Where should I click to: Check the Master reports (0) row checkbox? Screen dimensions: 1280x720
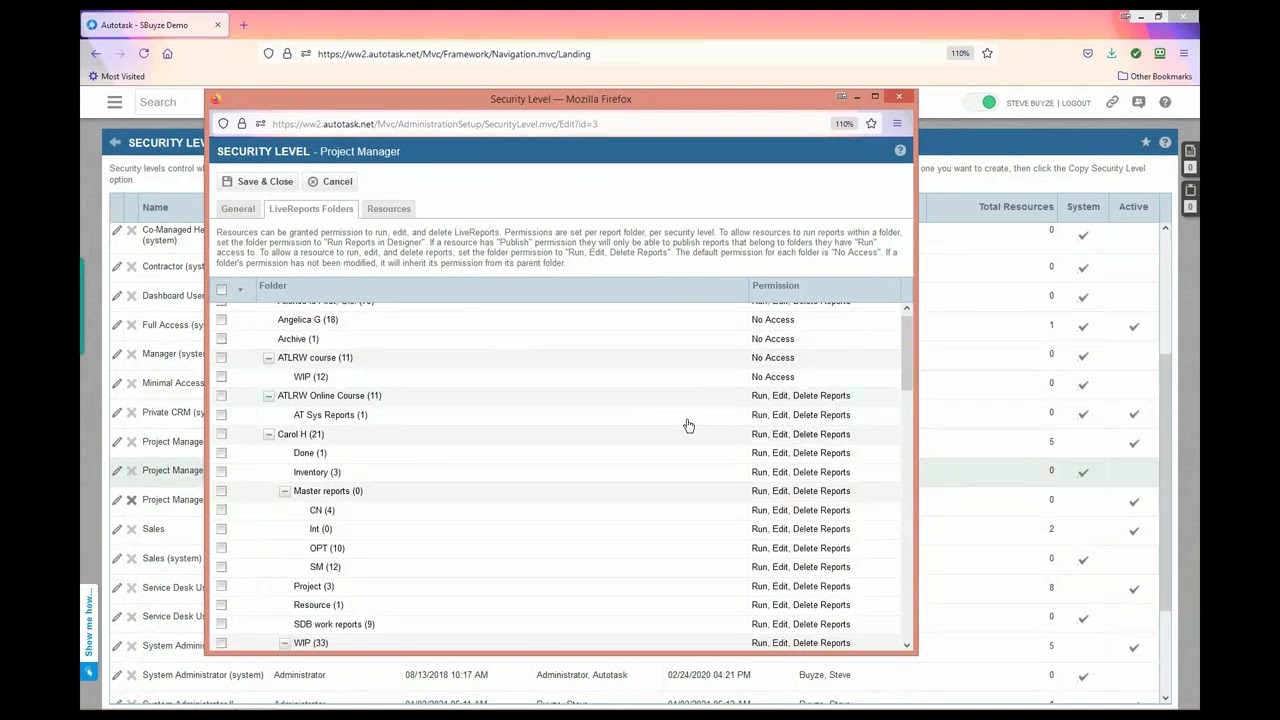pyautogui.click(x=222, y=491)
